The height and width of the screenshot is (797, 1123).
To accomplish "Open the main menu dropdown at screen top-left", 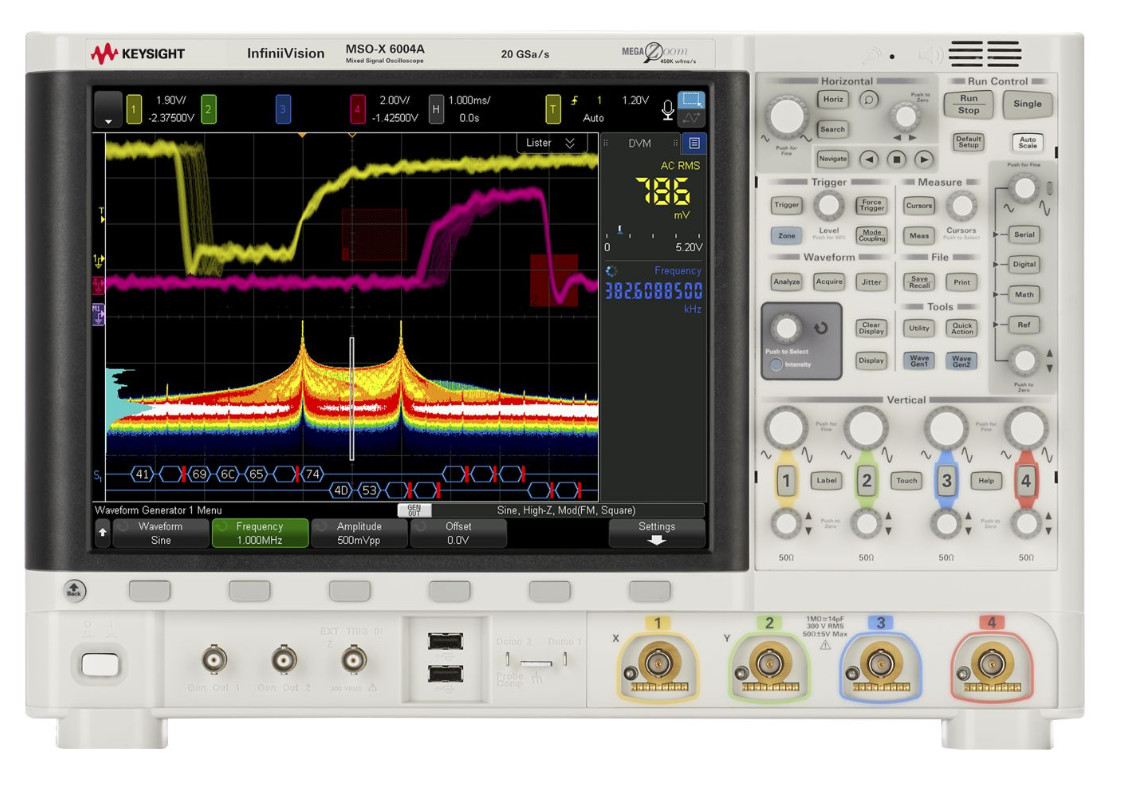I will tap(108, 110).
